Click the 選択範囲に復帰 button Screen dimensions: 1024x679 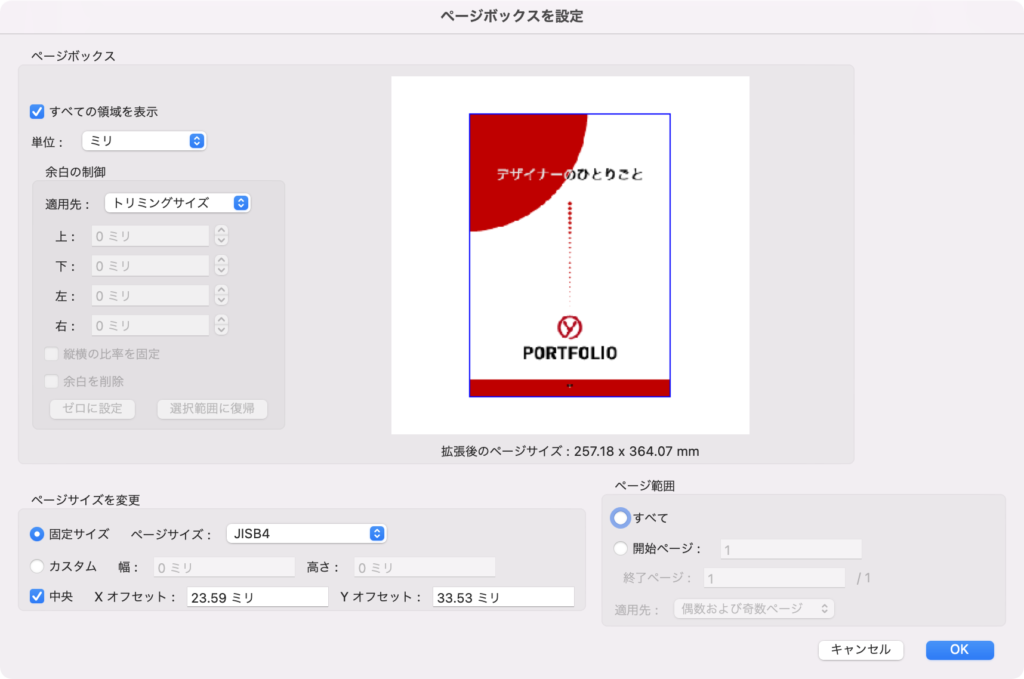coord(212,409)
